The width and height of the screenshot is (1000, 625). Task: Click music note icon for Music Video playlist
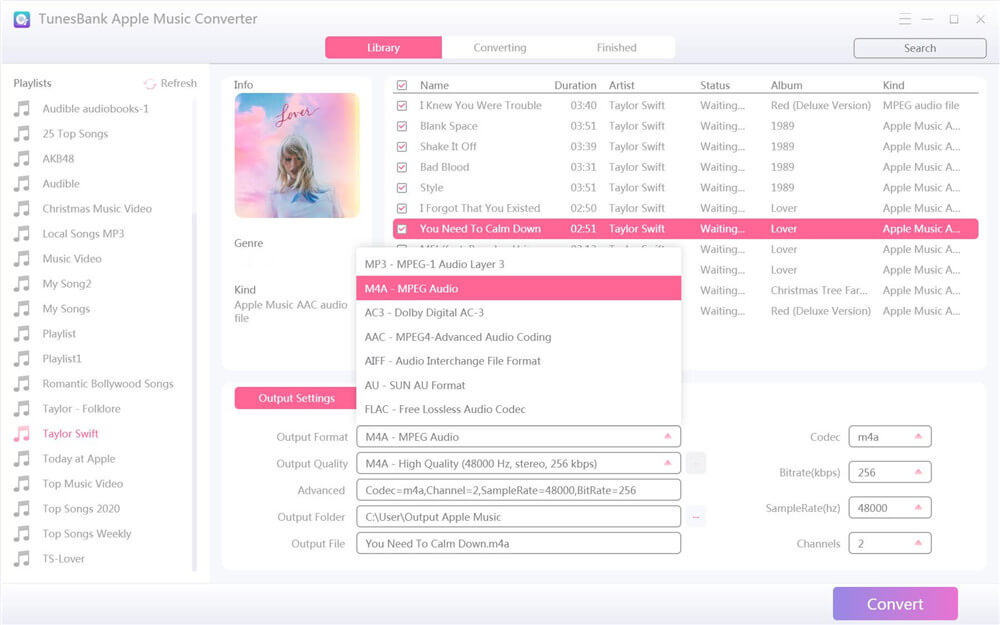point(22,259)
